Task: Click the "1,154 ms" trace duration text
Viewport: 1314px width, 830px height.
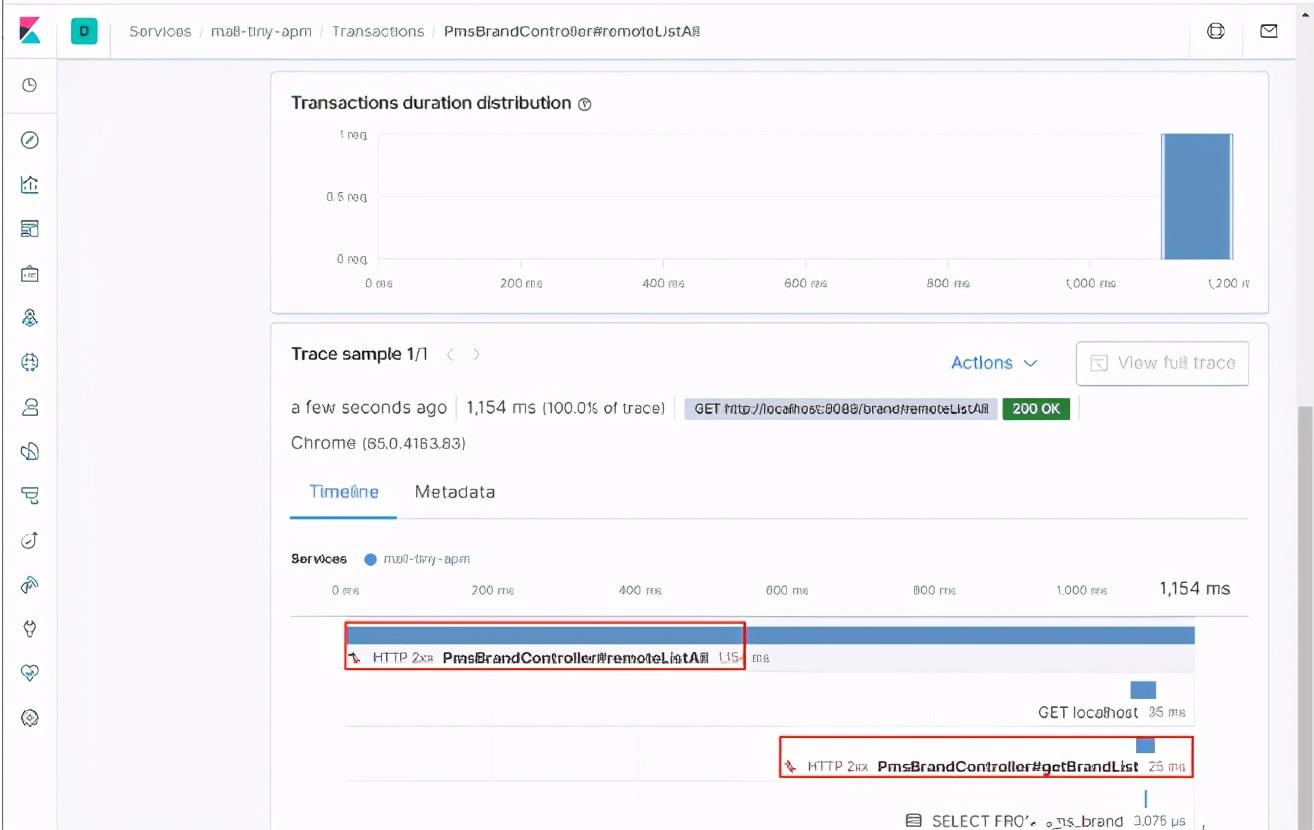Action: pyautogui.click(x=499, y=408)
